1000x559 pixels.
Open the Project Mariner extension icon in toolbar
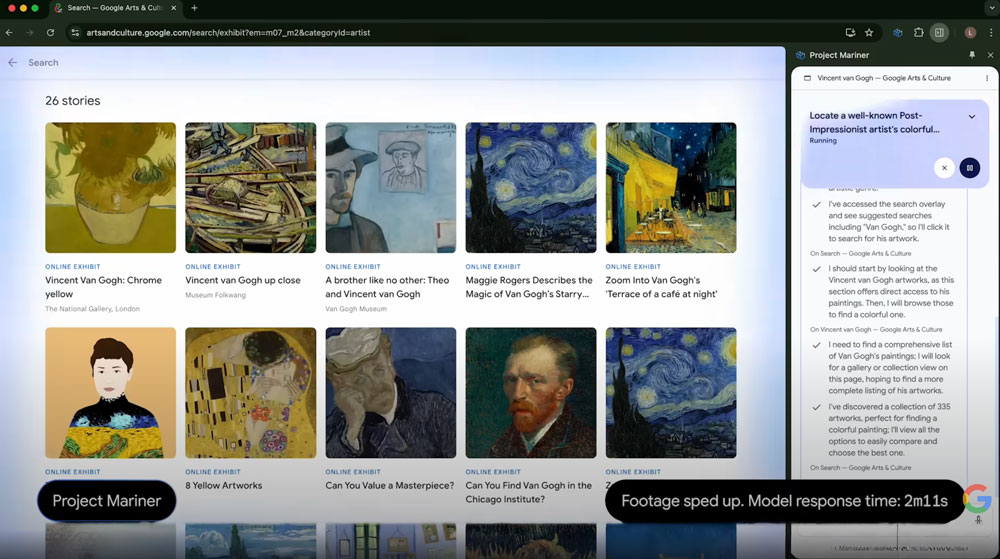(x=897, y=33)
